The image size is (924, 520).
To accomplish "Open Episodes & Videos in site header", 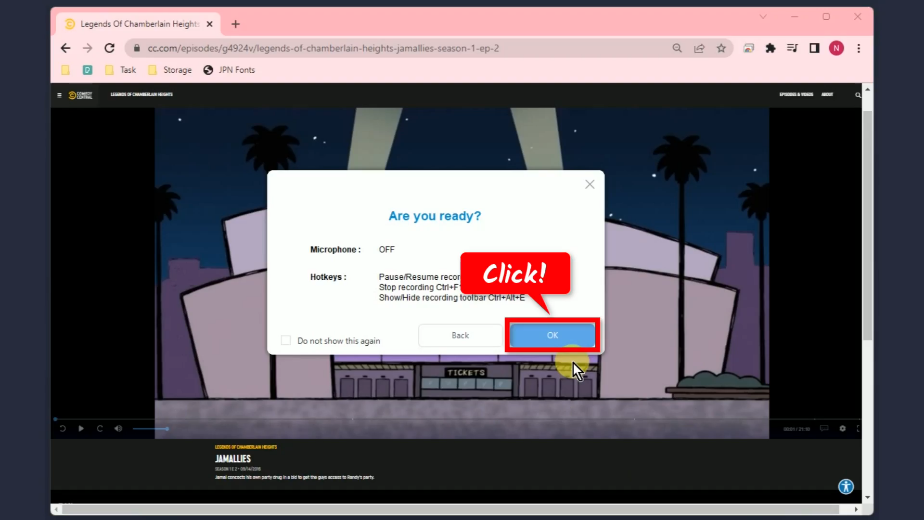I will [796, 94].
